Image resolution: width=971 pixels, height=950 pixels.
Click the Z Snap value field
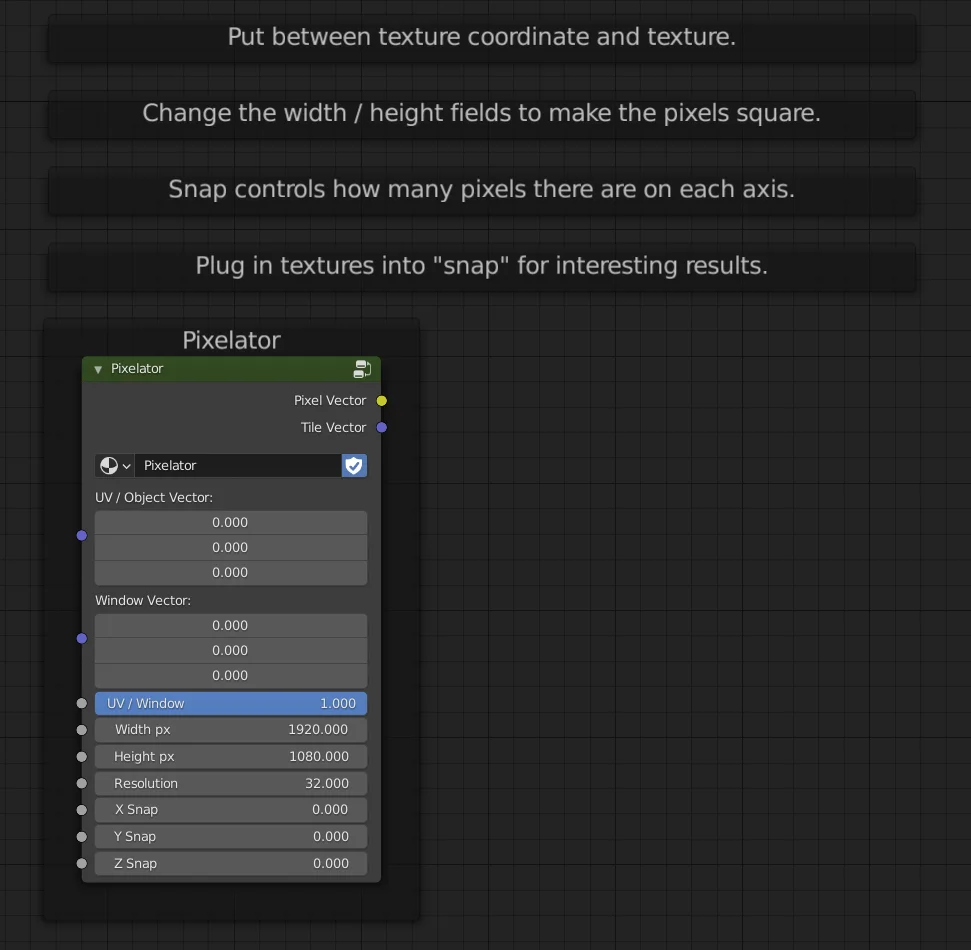coord(231,863)
